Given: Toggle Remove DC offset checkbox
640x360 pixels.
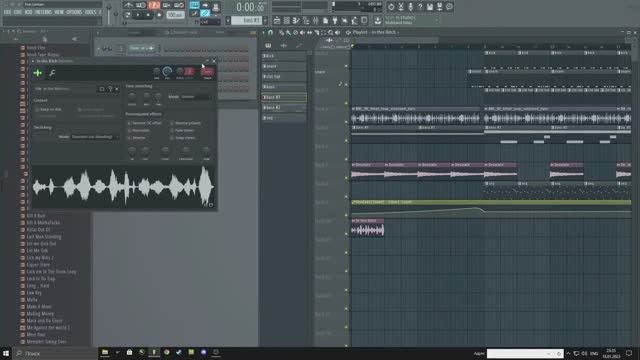Looking at the screenshot, I should pos(129,123).
